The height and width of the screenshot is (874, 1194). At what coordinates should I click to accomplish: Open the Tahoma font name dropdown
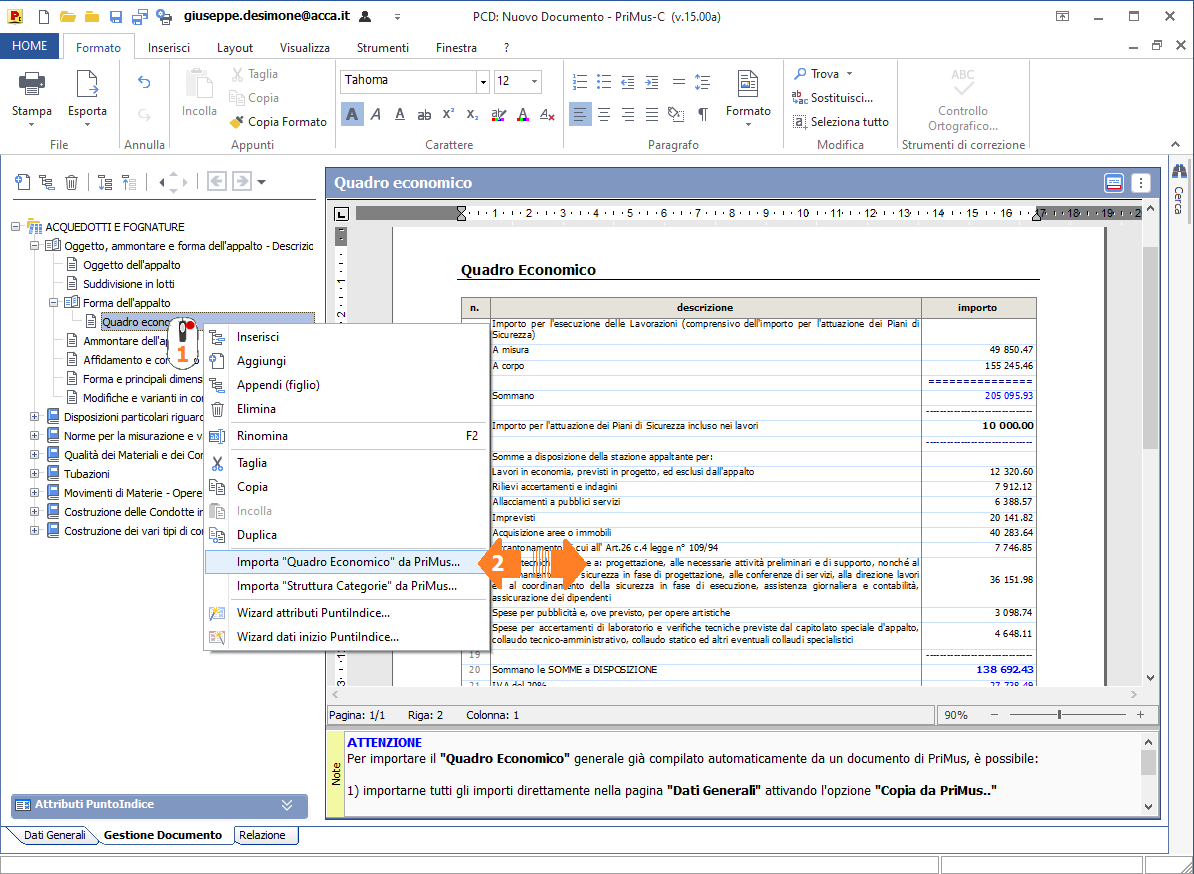click(x=484, y=82)
